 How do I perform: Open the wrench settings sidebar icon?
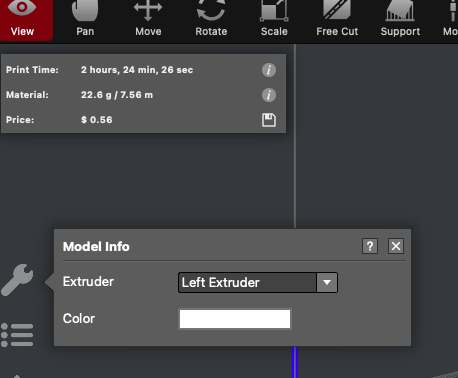[x=17, y=280]
